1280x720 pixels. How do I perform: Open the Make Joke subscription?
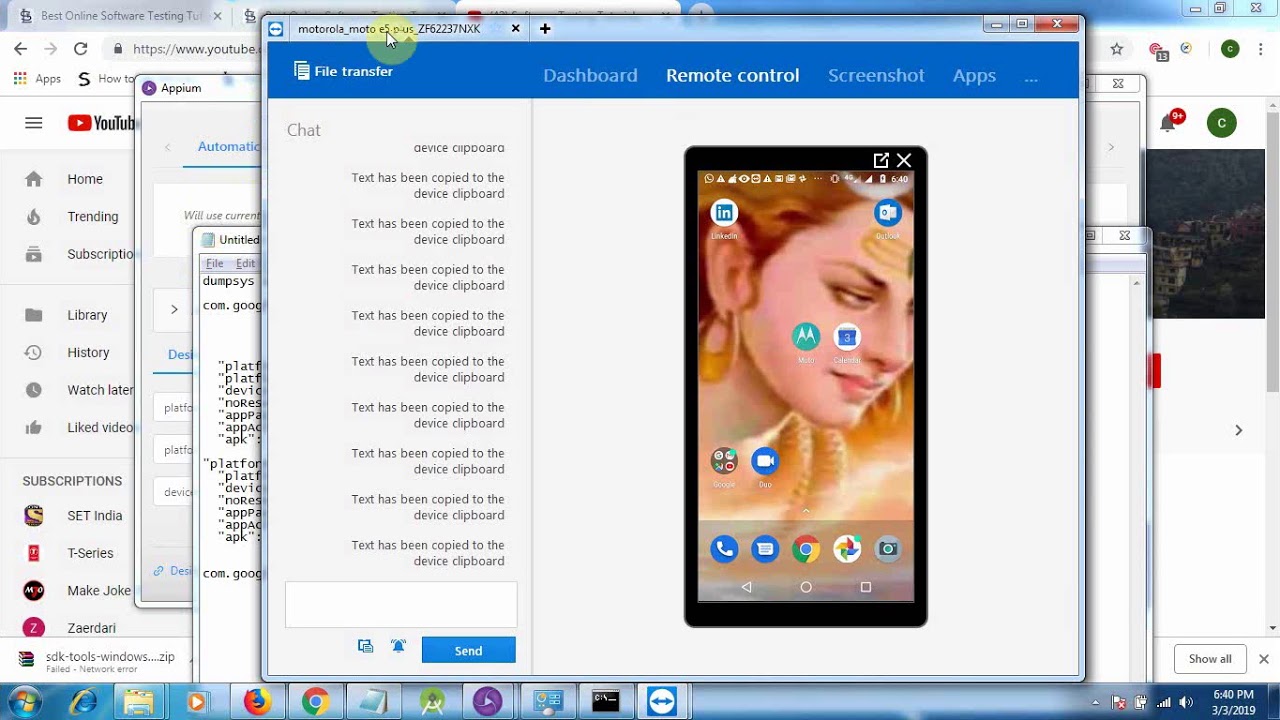[x=78, y=590]
